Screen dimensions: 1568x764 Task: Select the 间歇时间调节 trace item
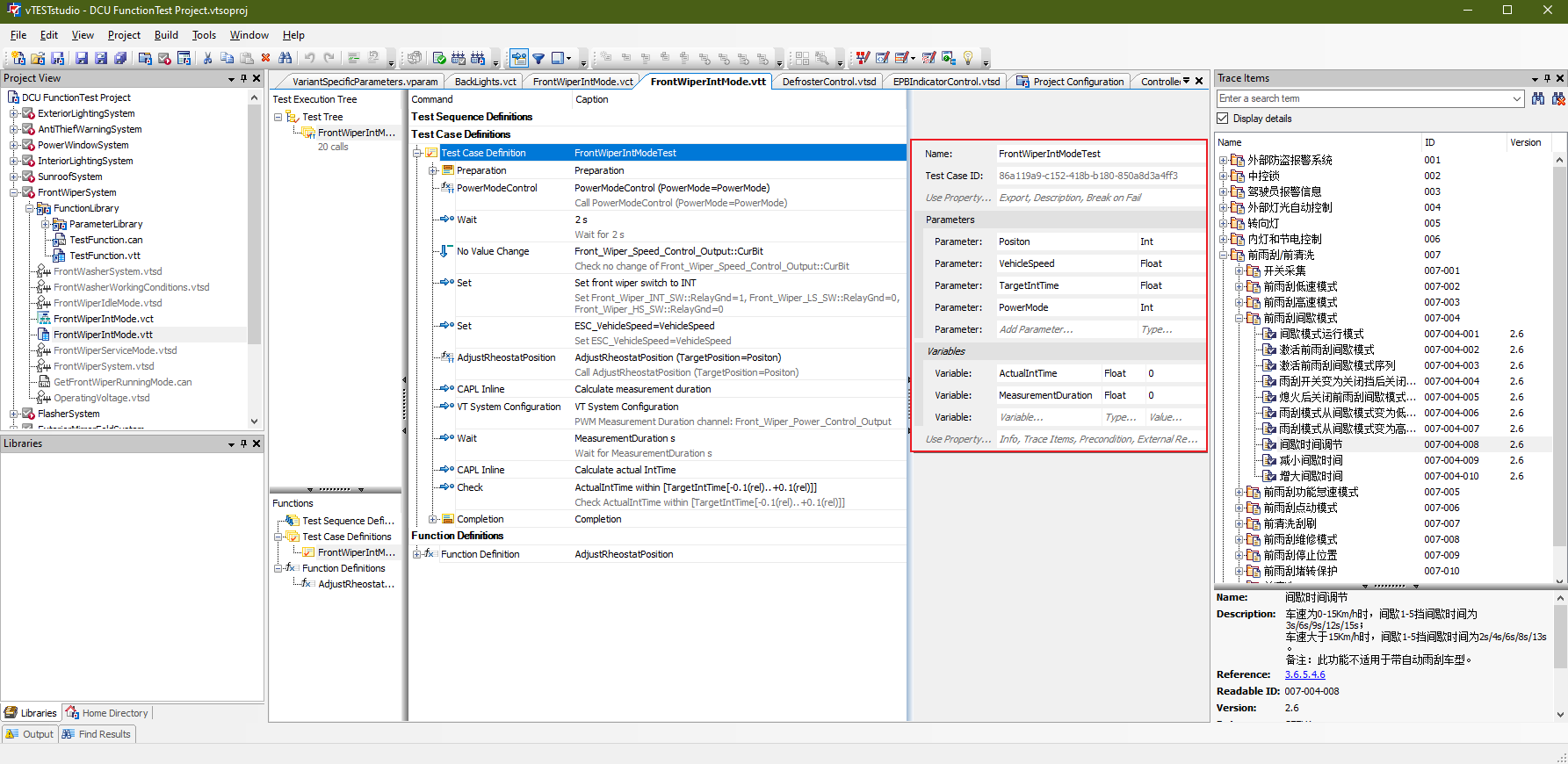pyautogui.click(x=1311, y=444)
